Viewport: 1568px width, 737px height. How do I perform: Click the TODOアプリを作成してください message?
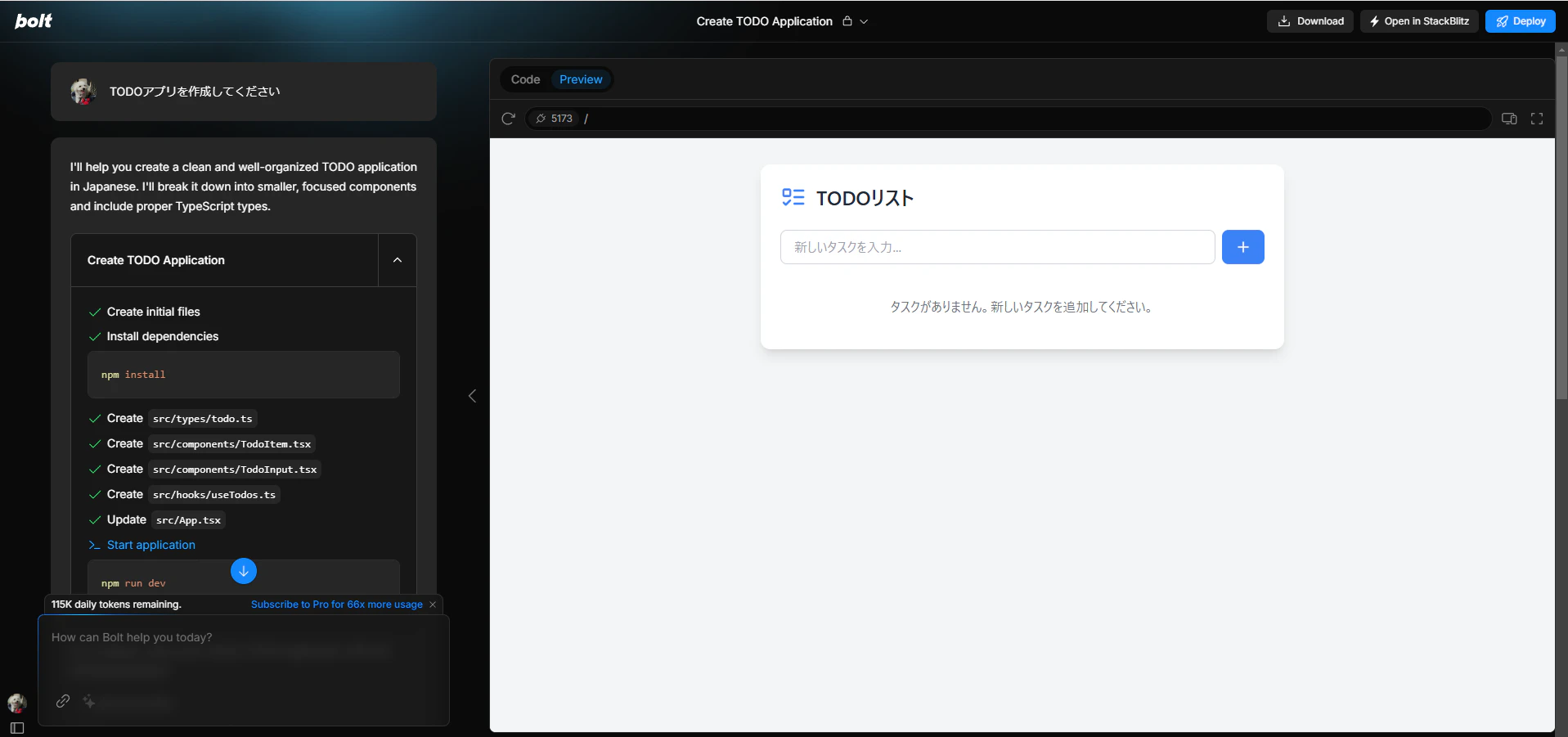(195, 92)
